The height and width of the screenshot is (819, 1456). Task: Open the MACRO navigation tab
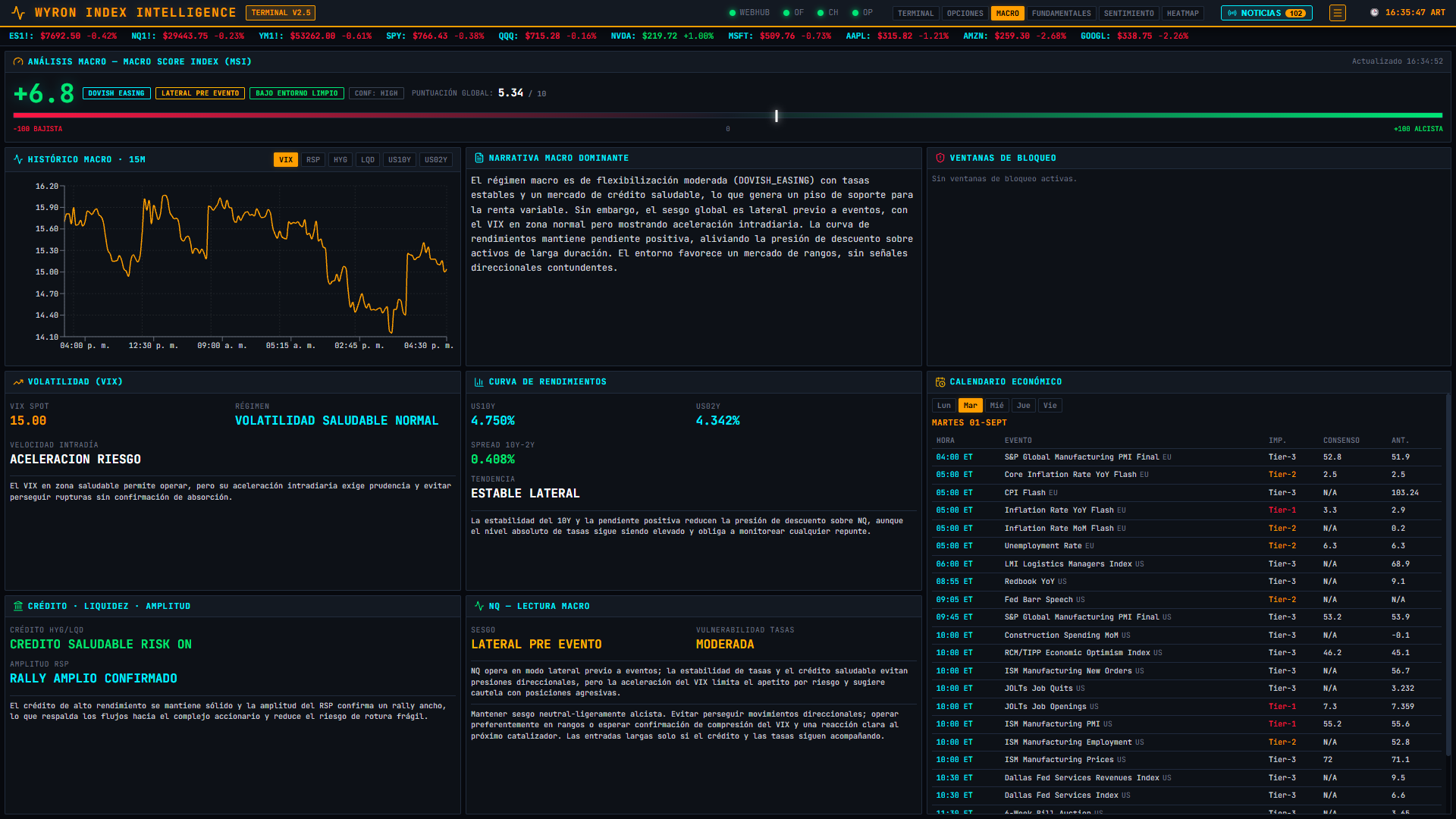pos(1008,13)
